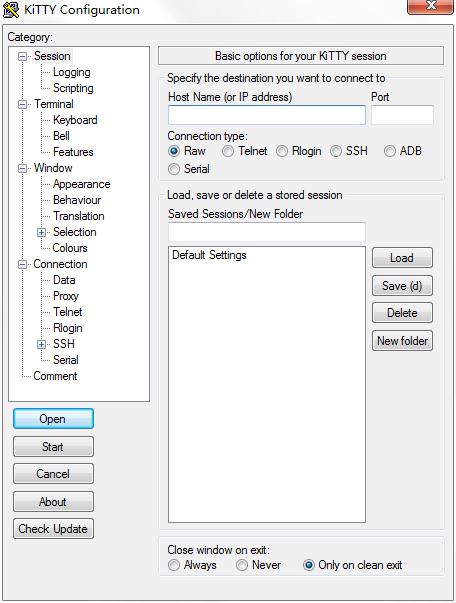Click the Check Update button
Image resolution: width=456 pixels, height=603 pixels.
53,529
